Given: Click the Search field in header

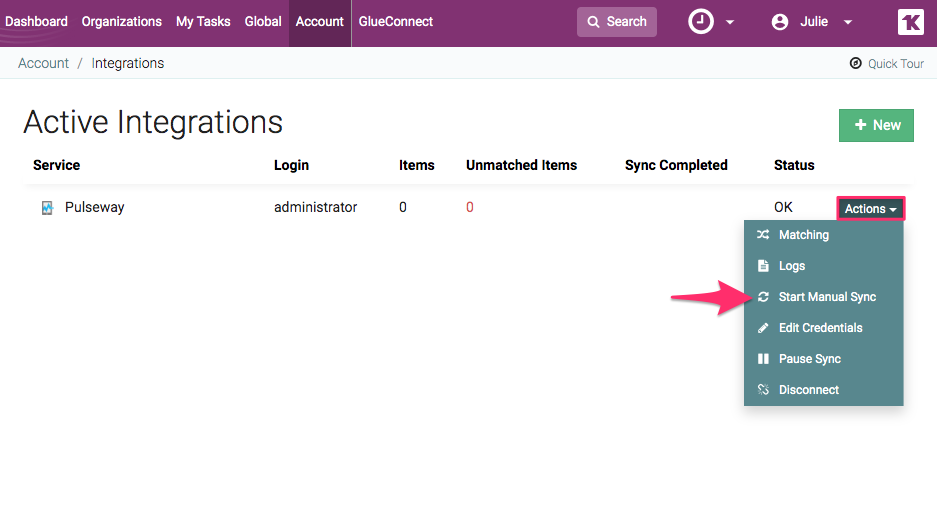Looking at the screenshot, I should [617, 22].
